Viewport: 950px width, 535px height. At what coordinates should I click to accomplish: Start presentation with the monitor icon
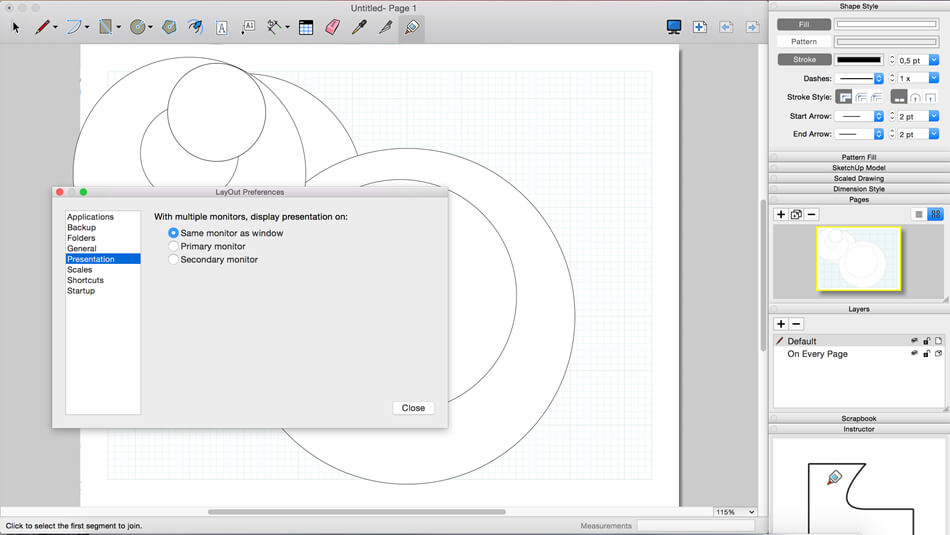pos(674,28)
